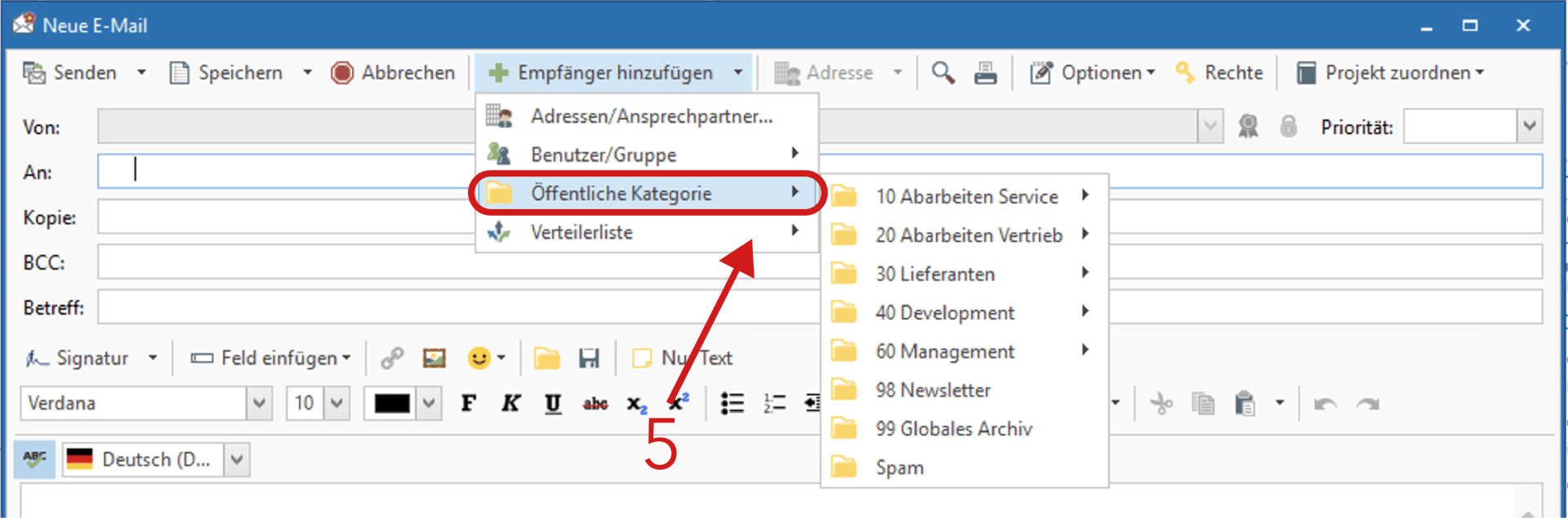Select Adressen/Ansprechpartner... menu entry
This screenshot has height=518, width=1568.
(x=647, y=116)
